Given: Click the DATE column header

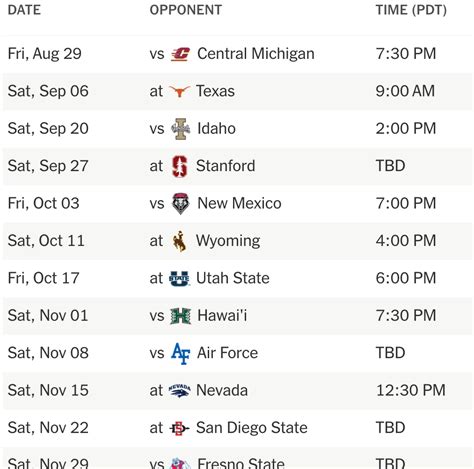Looking at the screenshot, I should (x=24, y=10).
